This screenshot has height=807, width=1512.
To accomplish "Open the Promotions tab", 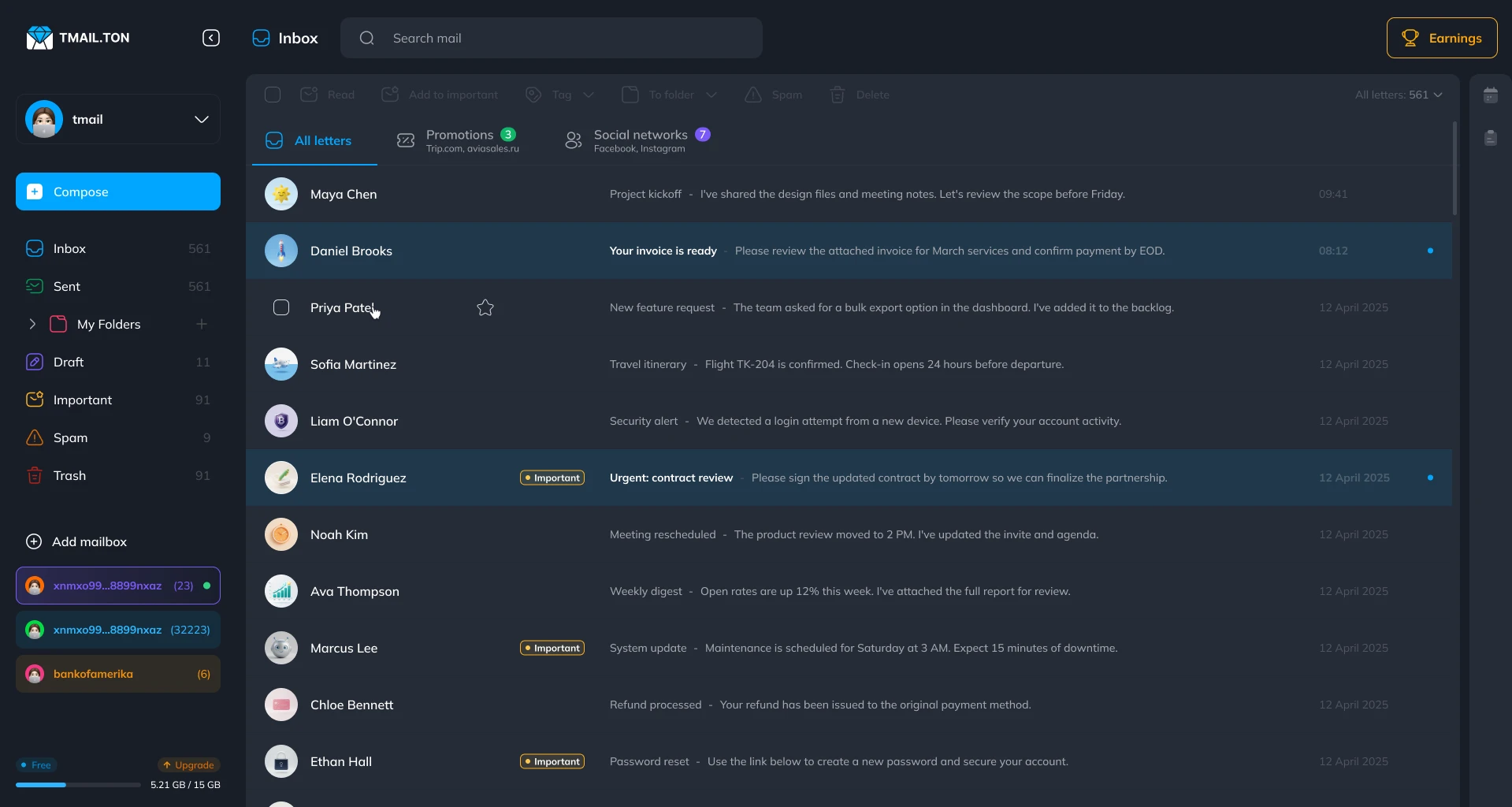I will coord(458,140).
